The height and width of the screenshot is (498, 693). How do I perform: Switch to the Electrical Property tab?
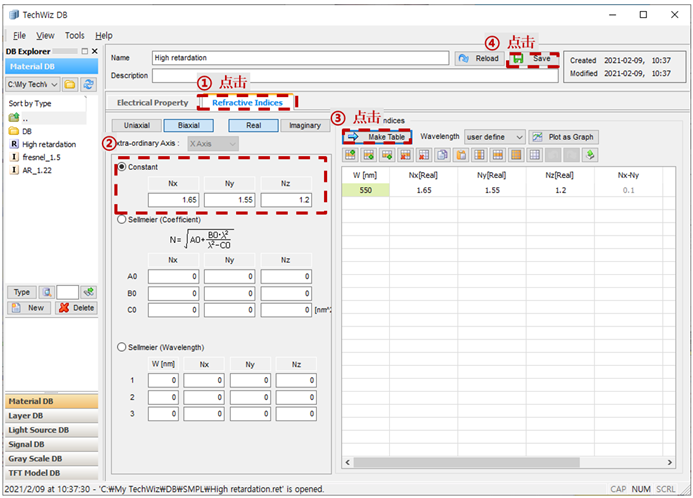152,103
